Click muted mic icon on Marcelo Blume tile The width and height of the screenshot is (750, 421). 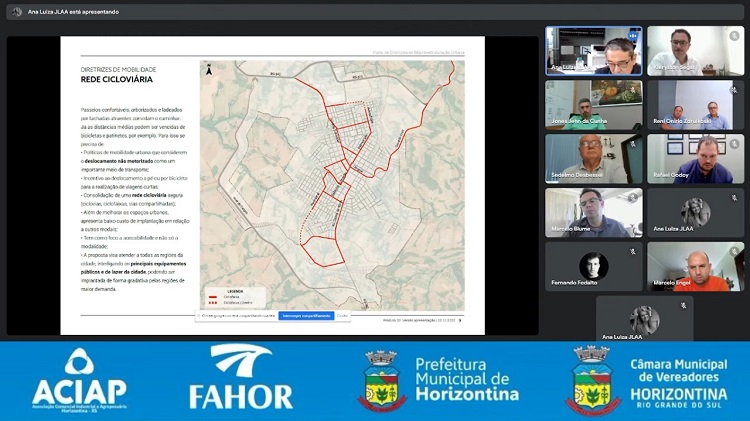click(x=634, y=196)
